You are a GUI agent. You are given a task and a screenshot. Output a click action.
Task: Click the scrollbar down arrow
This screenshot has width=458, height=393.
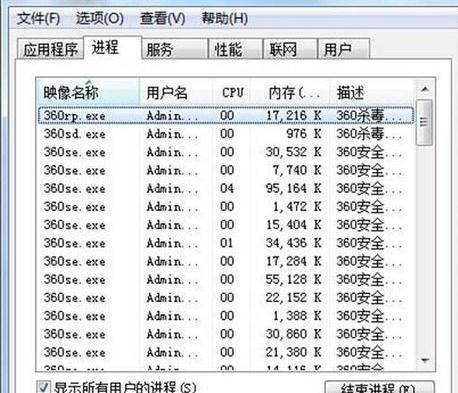(425, 360)
